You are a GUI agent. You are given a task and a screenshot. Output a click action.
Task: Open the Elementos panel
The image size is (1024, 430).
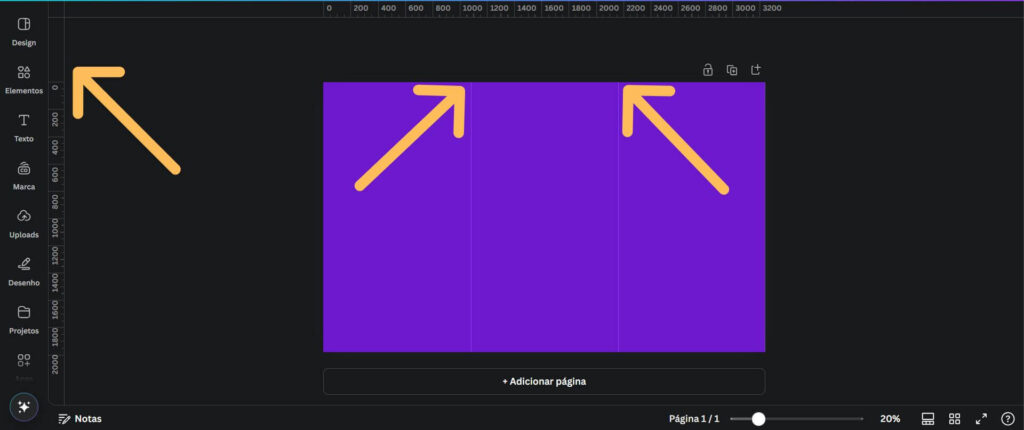click(x=24, y=79)
